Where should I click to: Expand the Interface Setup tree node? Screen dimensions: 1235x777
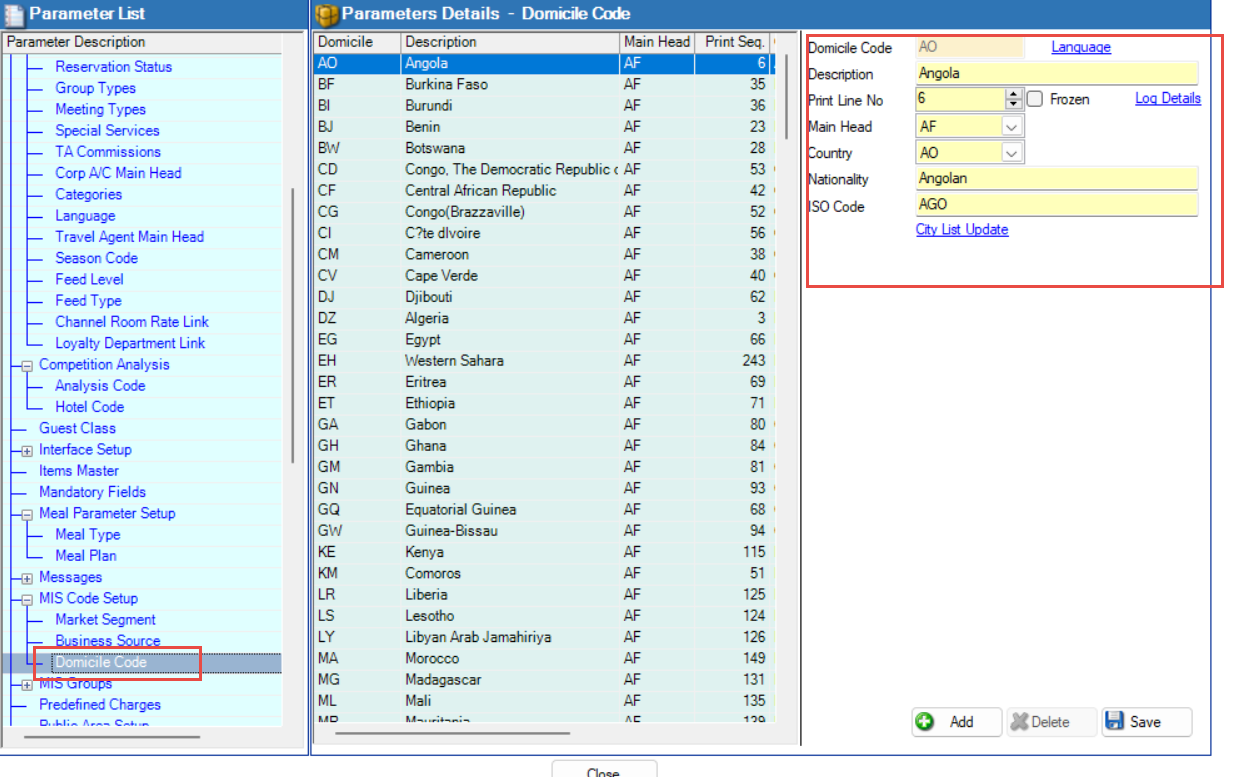pos(27,451)
